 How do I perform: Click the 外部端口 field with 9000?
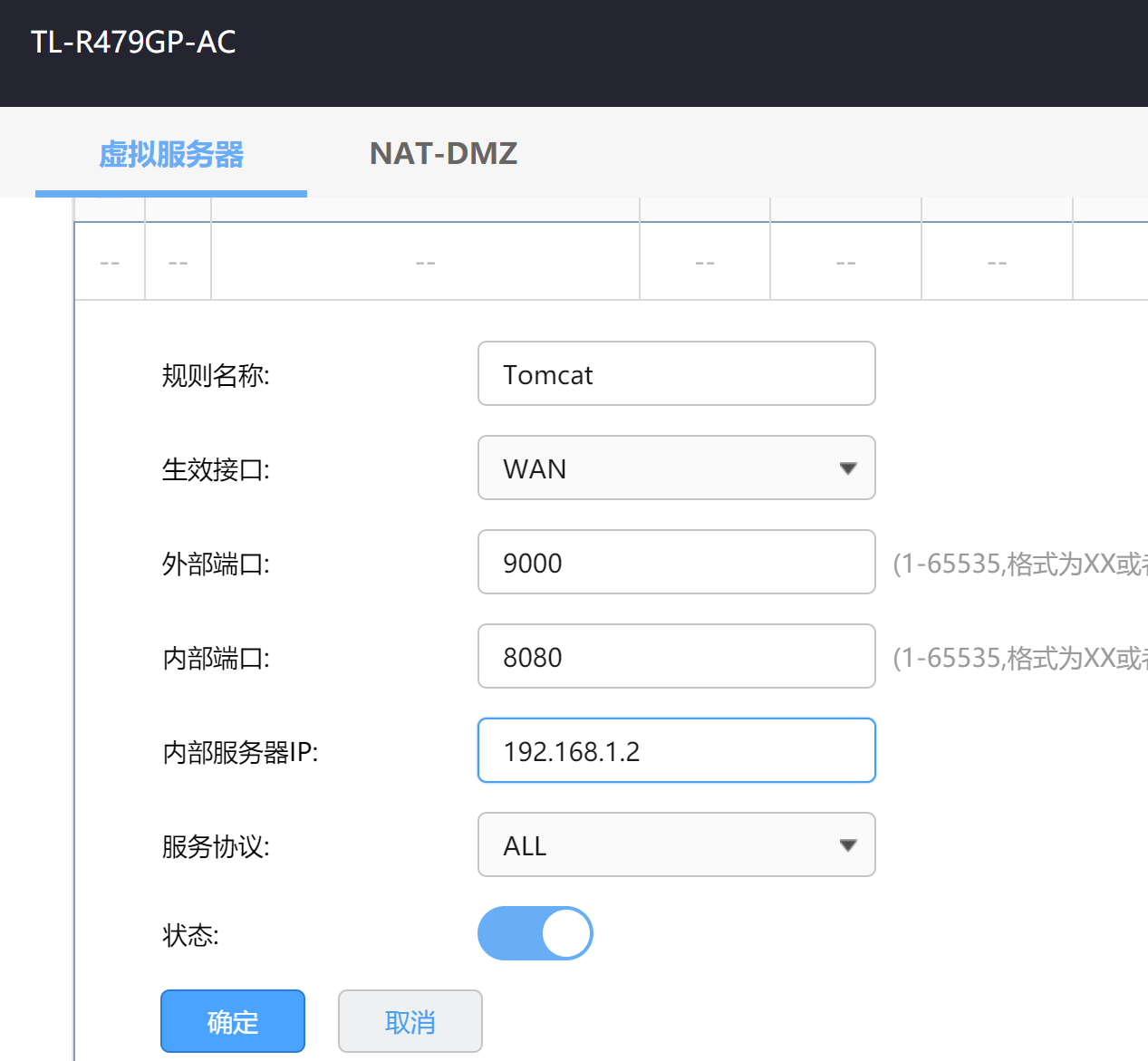click(x=676, y=562)
